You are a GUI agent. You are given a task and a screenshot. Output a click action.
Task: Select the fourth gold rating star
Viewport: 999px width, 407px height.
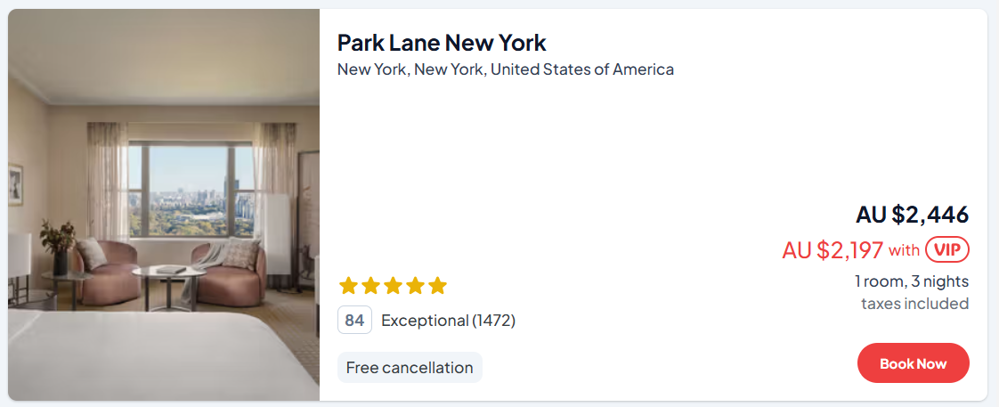coord(415,286)
